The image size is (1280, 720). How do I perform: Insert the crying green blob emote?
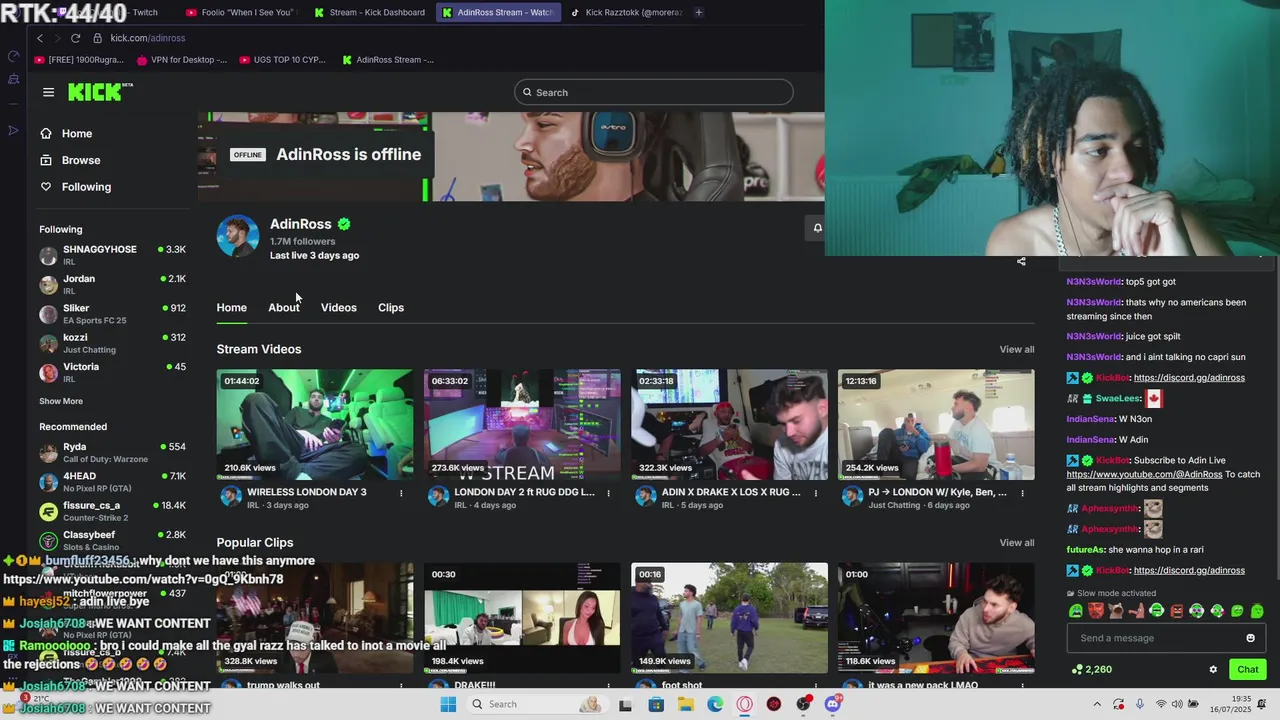point(1076,611)
